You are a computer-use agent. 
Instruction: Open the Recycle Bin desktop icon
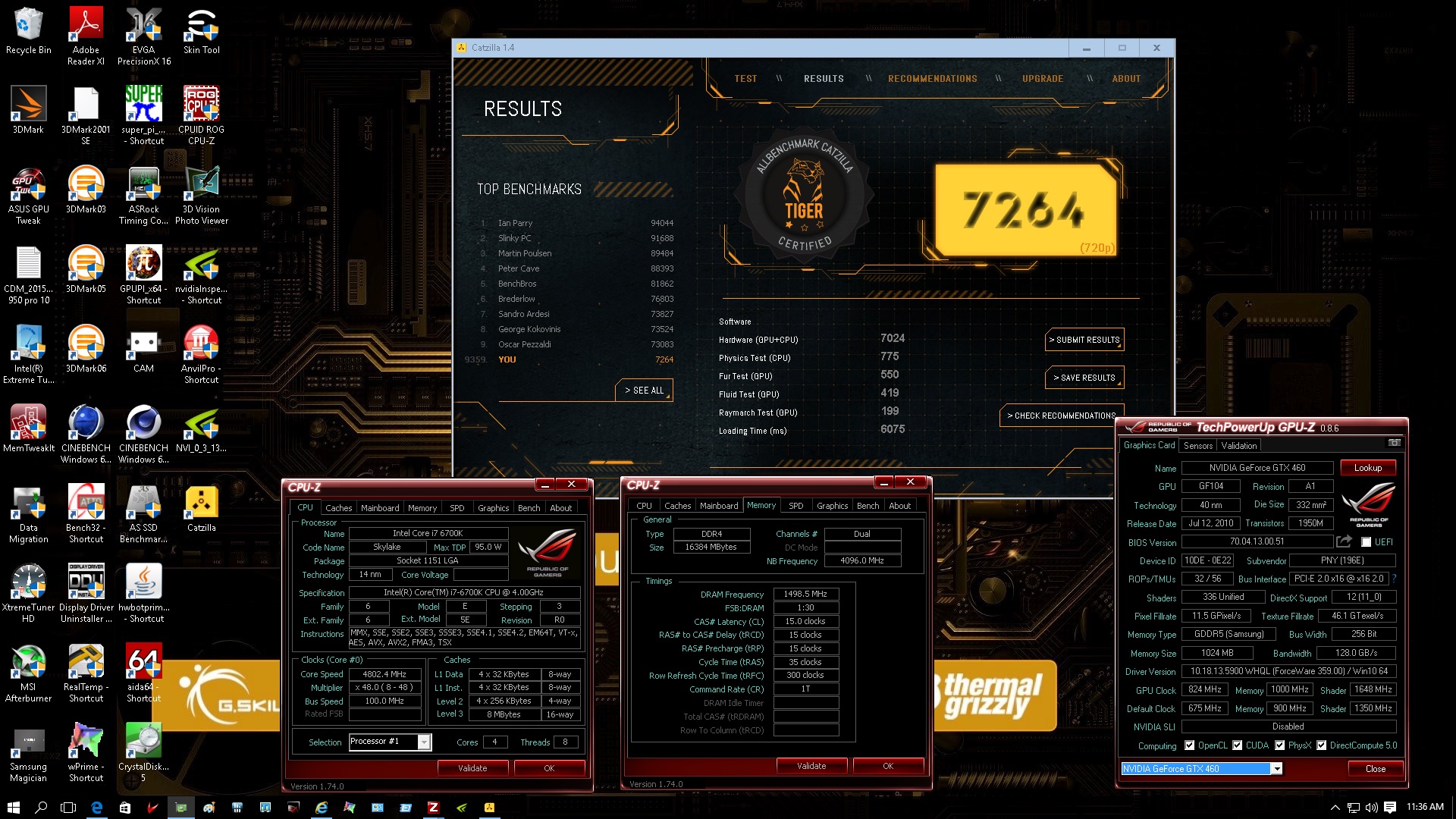(x=28, y=31)
